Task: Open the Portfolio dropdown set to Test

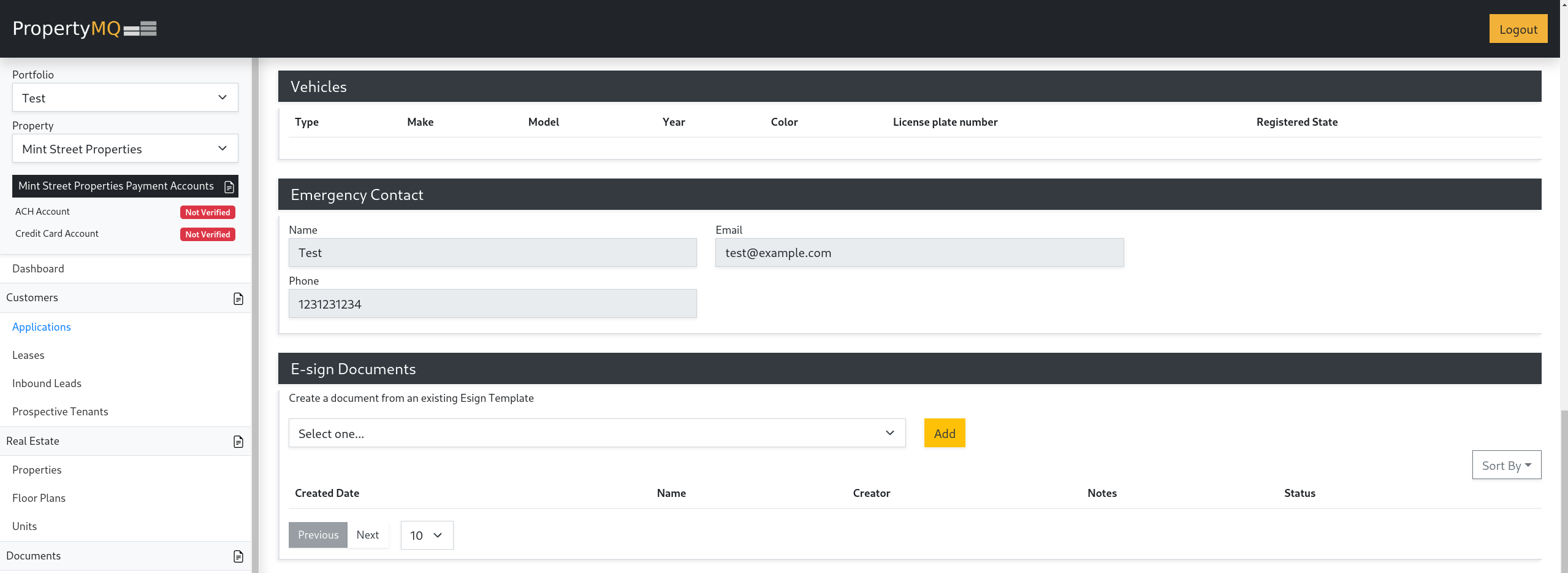Action: point(125,98)
